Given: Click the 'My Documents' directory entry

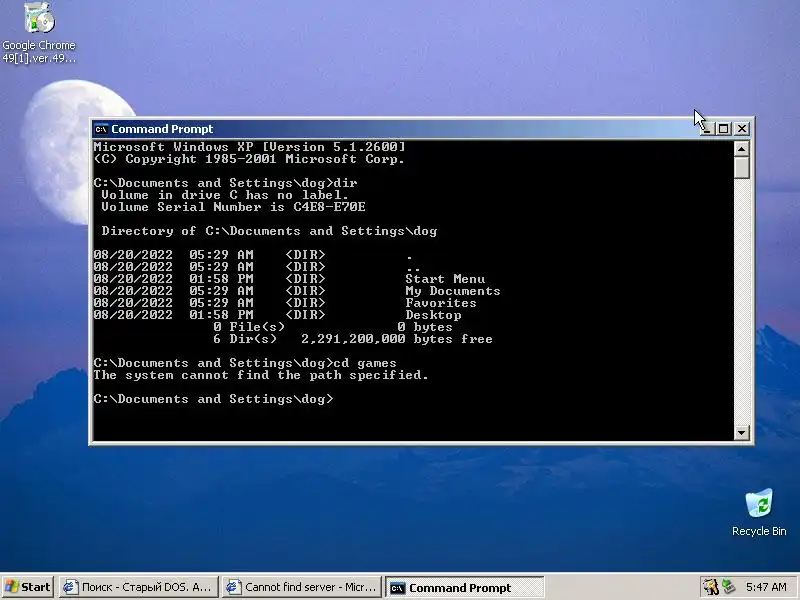Looking at the screenshot, I should point(453,291).
